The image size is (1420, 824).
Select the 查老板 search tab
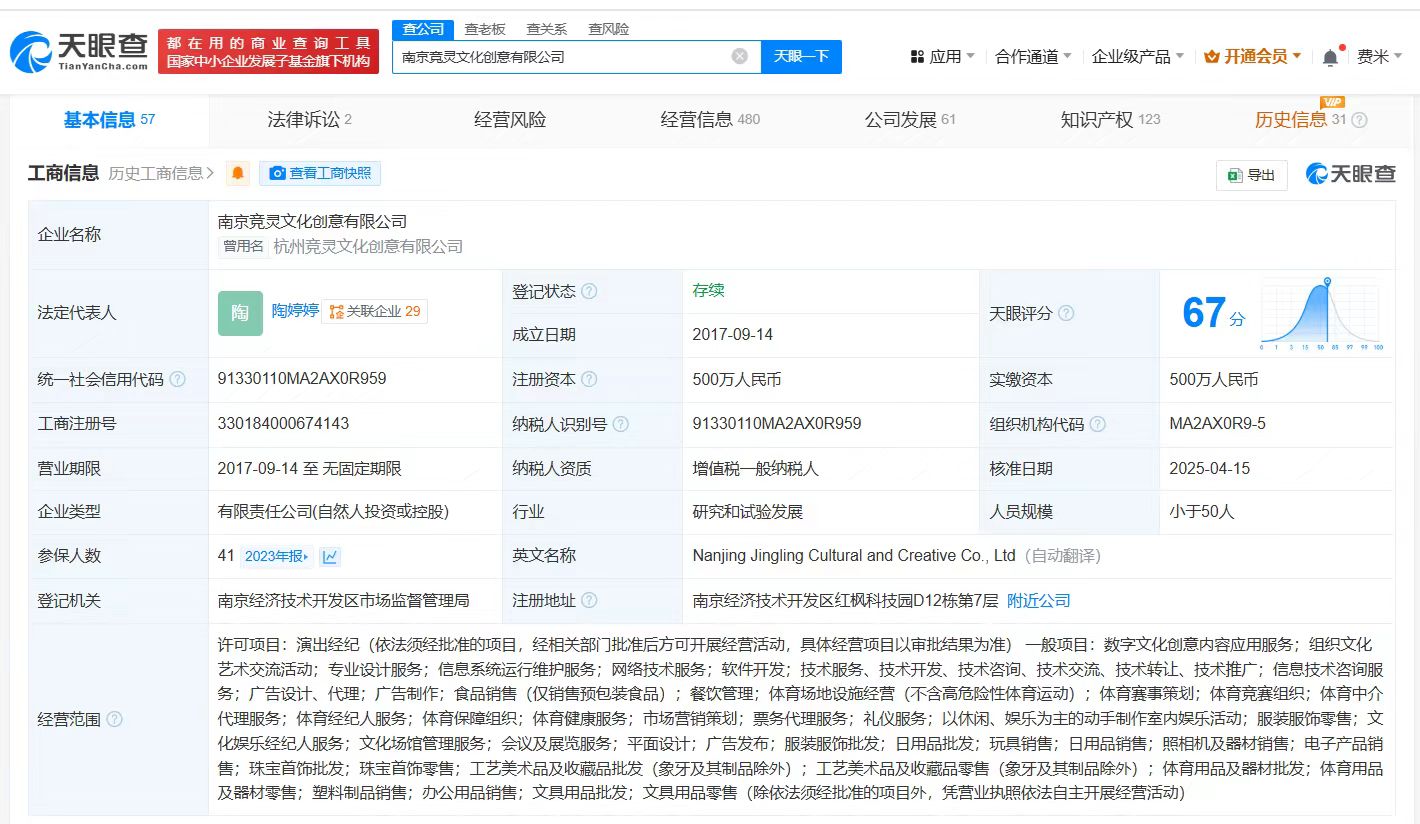click(485, 29)
